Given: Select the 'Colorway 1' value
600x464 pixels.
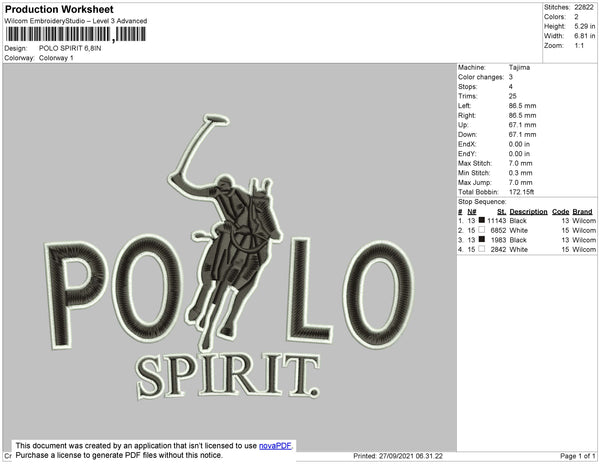Looking at the screenshot, I should [x=56, y=58].
